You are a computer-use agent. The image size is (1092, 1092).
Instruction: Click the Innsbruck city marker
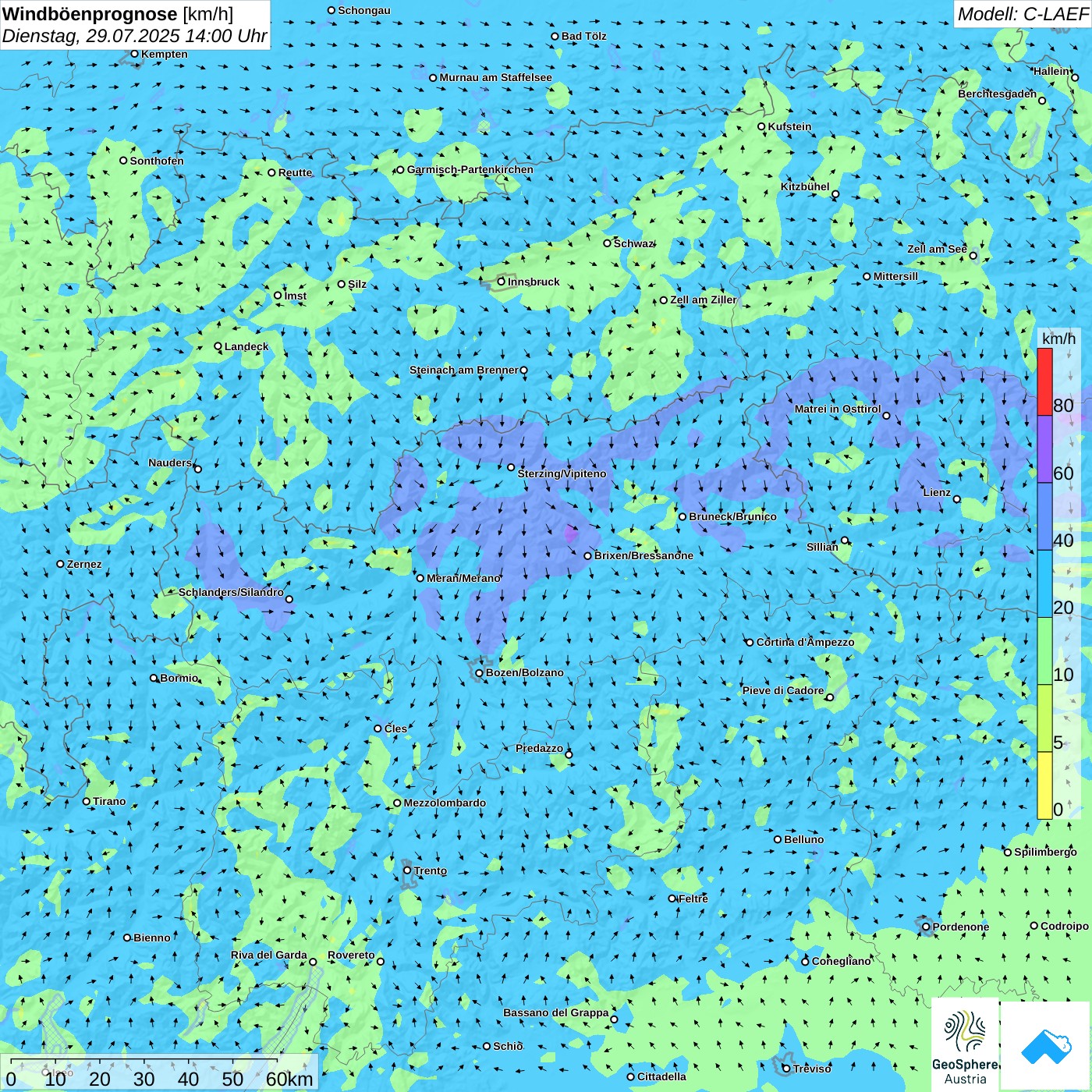(x=502, y=282)
